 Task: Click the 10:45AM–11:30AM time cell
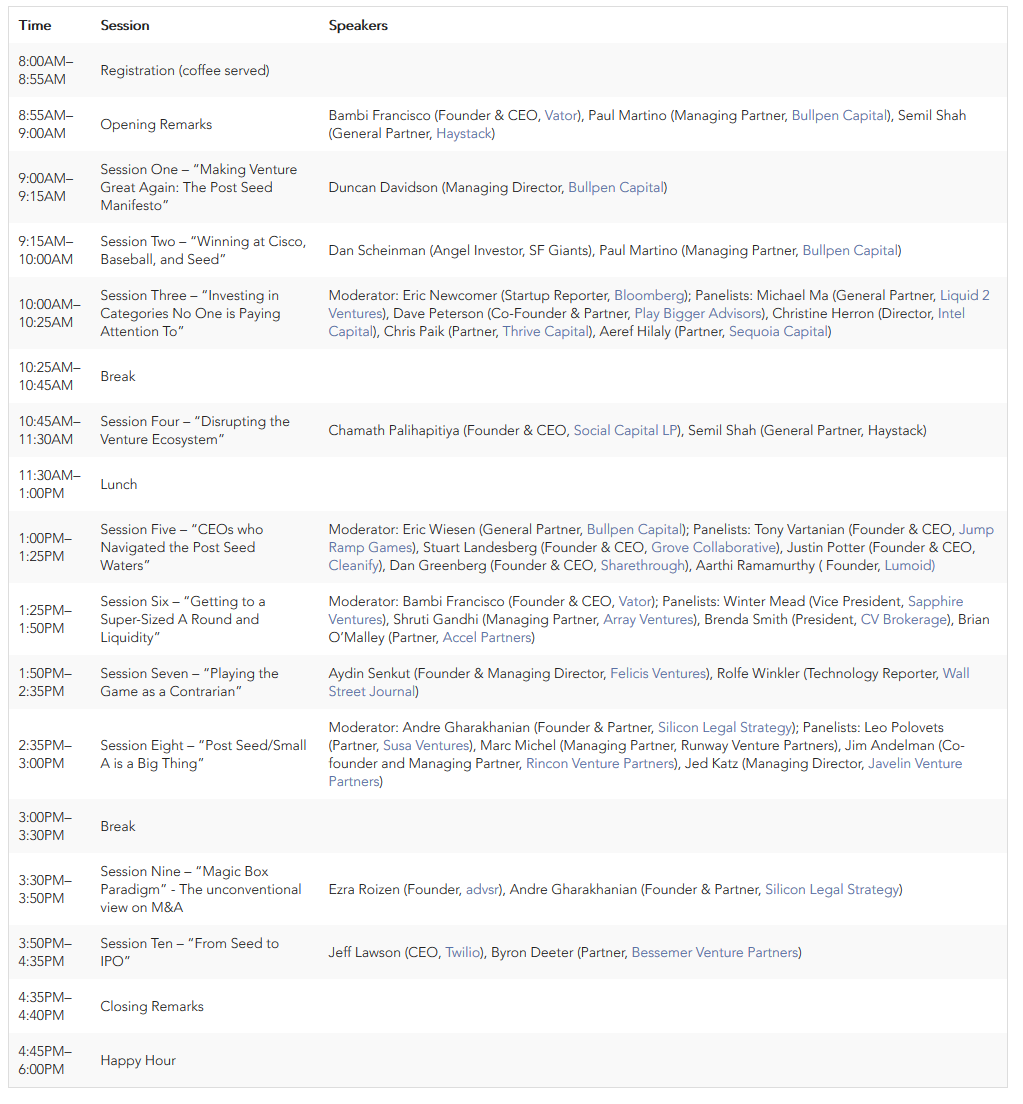(49, 431)
